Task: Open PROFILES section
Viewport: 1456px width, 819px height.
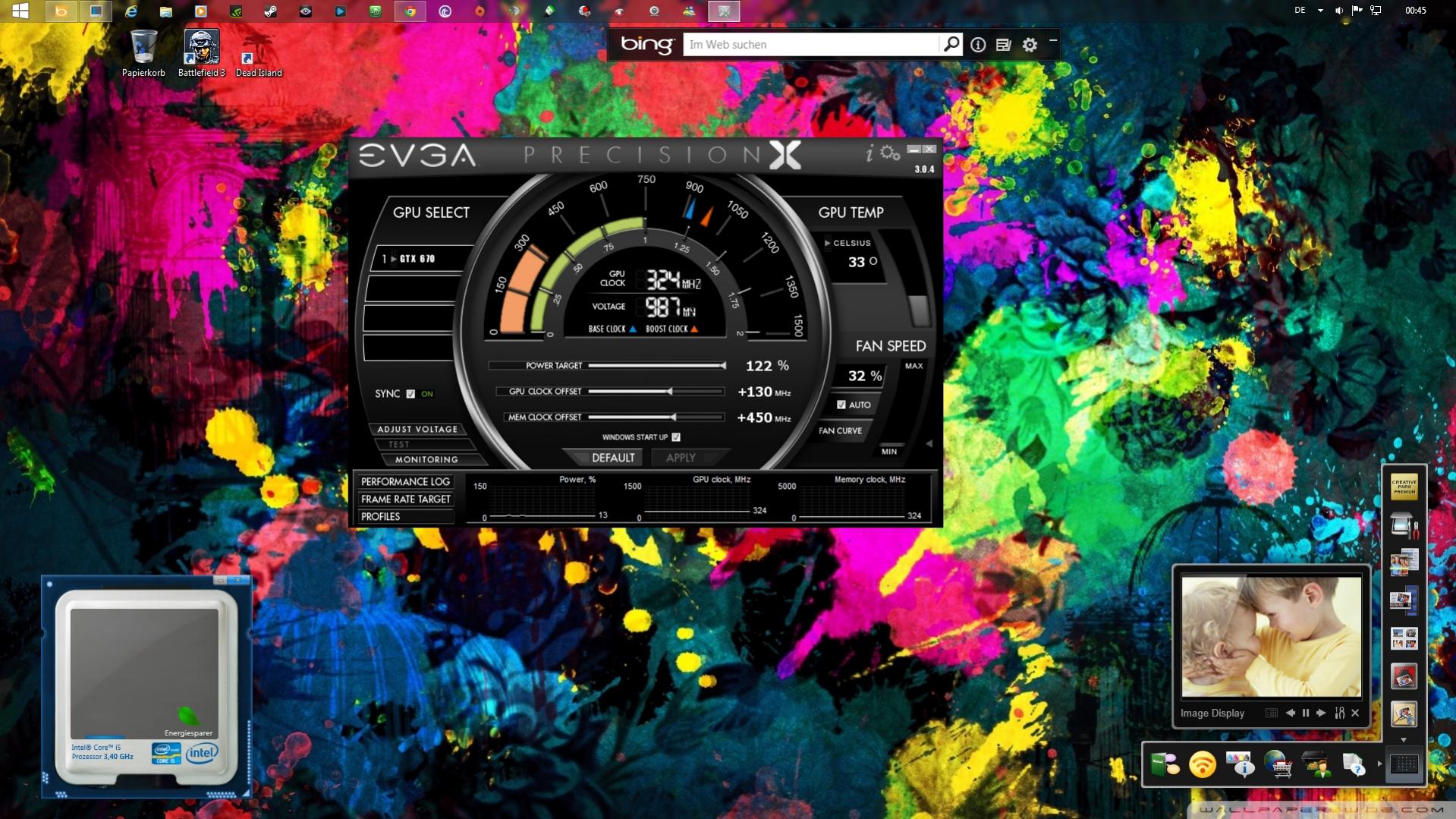Action: (405, 516)
